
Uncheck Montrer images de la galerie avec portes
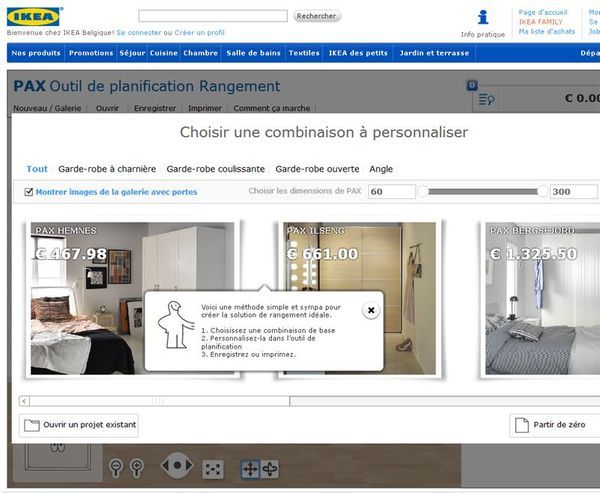(29, 192)
